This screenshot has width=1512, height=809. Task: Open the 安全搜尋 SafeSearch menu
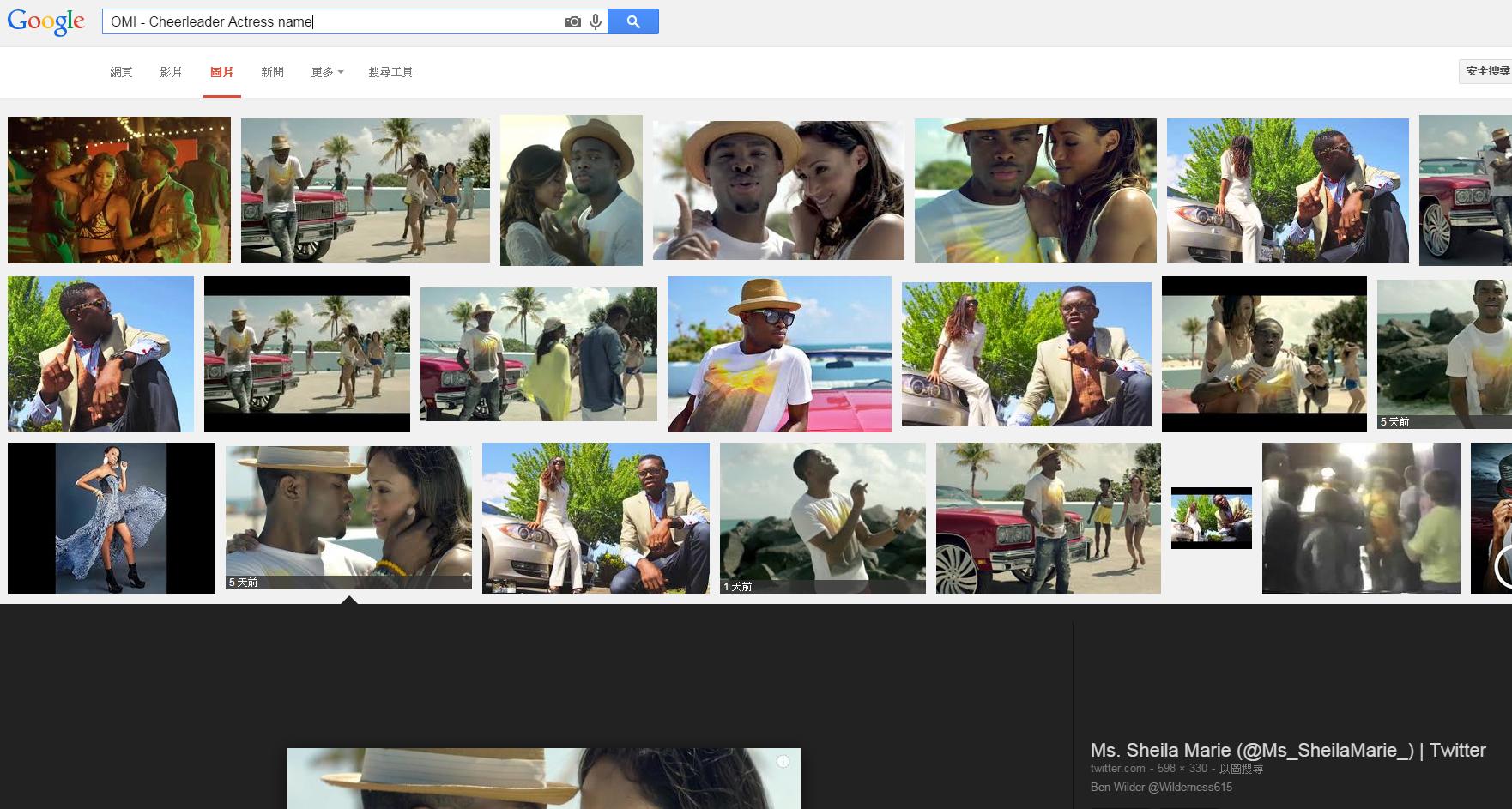coord(1486,71)
